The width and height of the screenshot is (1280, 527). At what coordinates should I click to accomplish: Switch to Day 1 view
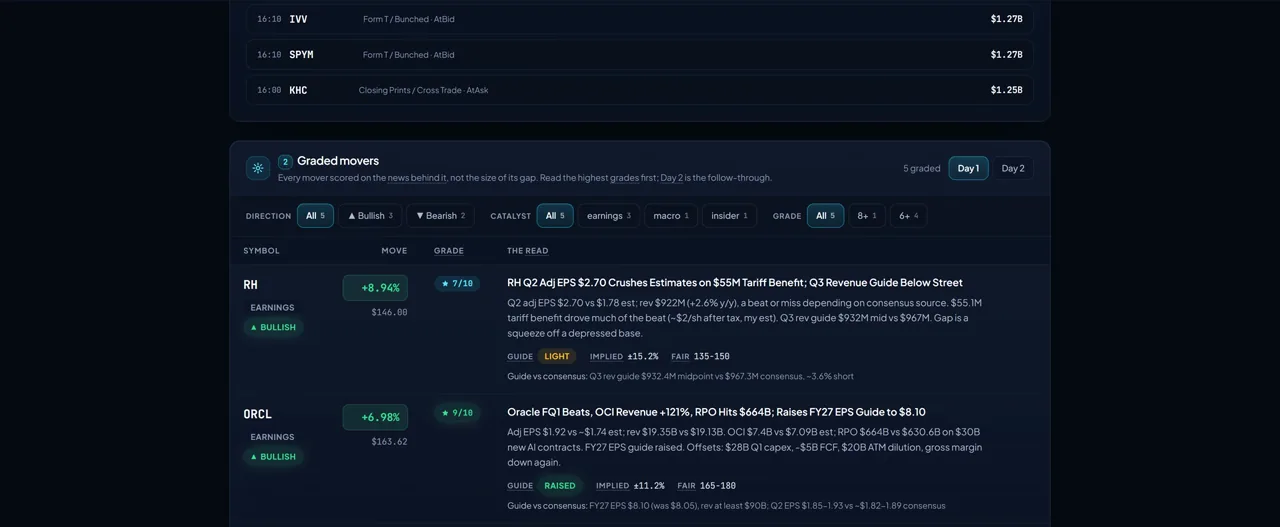point(968,168)
